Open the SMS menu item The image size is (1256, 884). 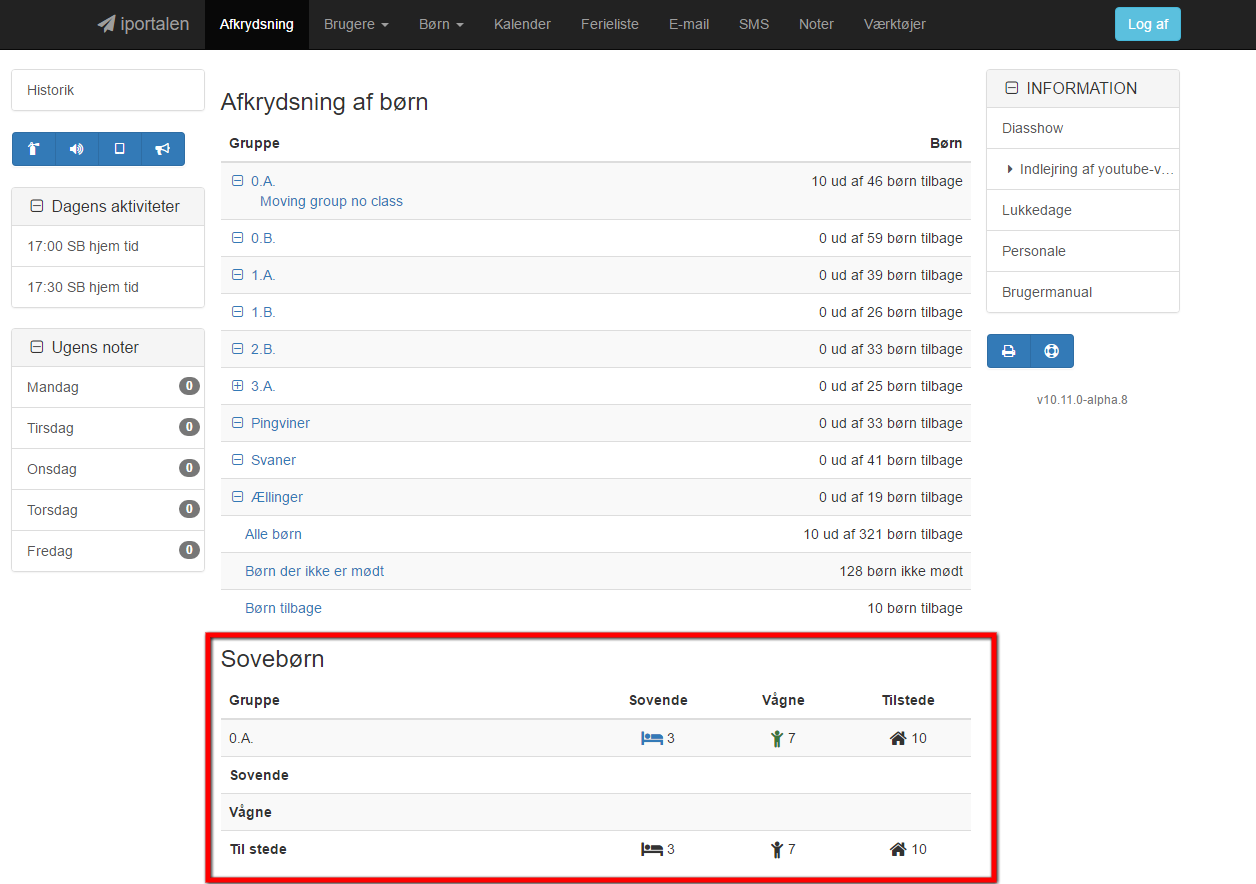754,24
